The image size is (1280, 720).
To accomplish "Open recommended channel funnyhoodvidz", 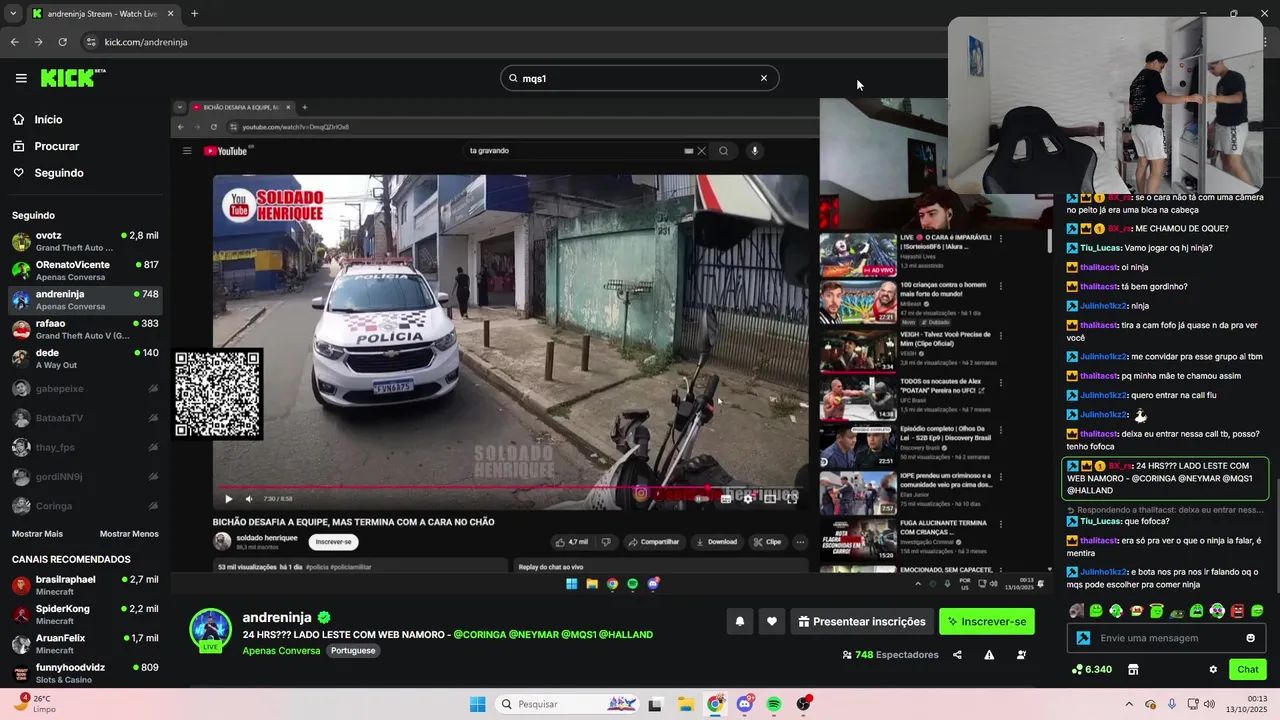I will 85,672.
